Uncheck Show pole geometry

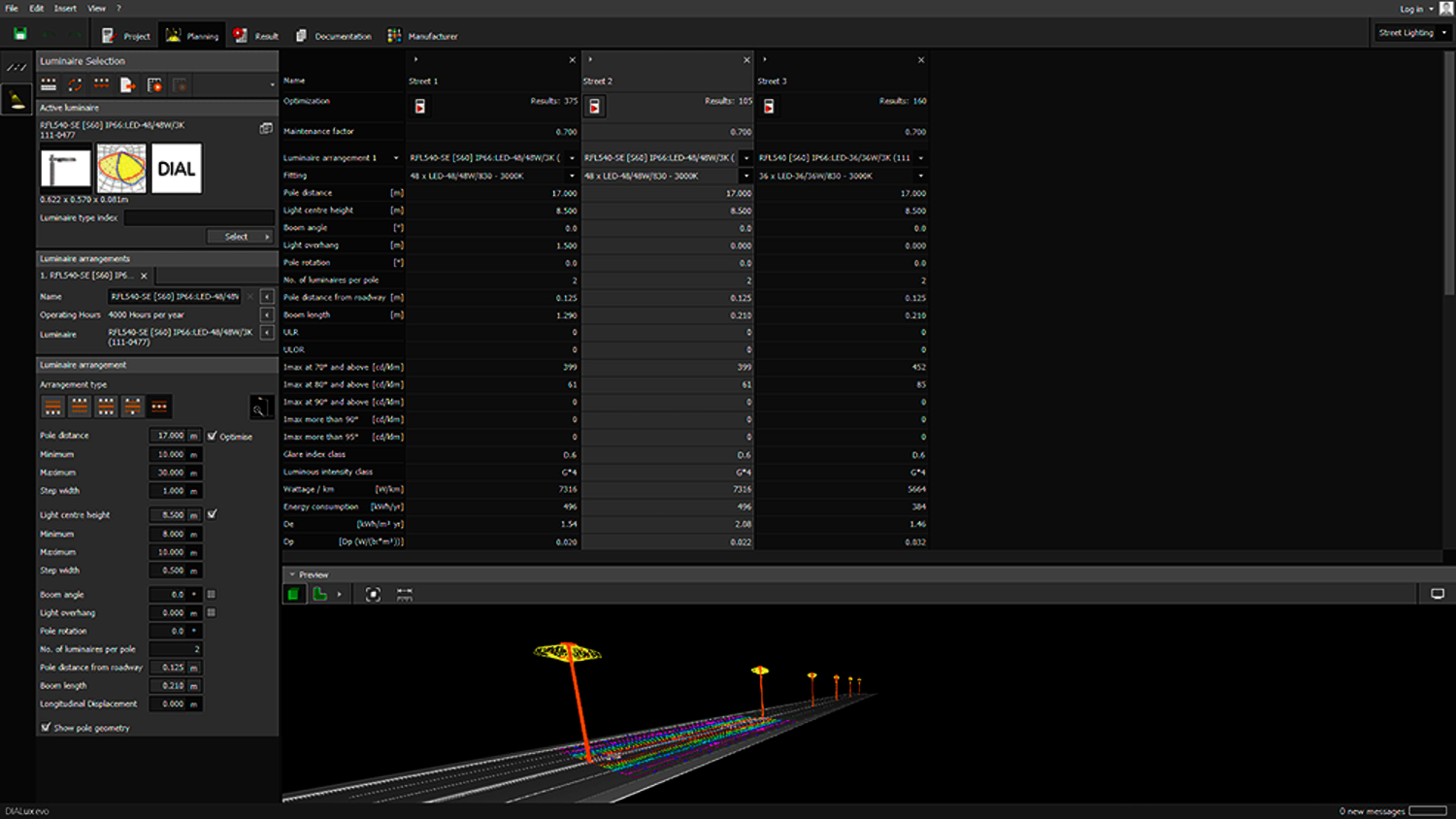[x=46, y=727]
